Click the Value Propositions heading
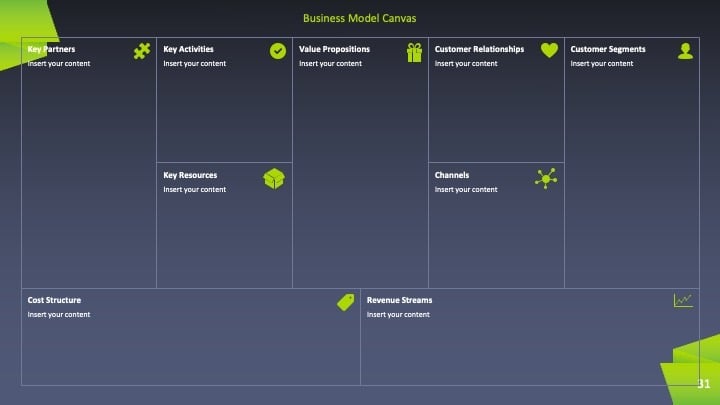The image size is (720, 405). (334, 49)
